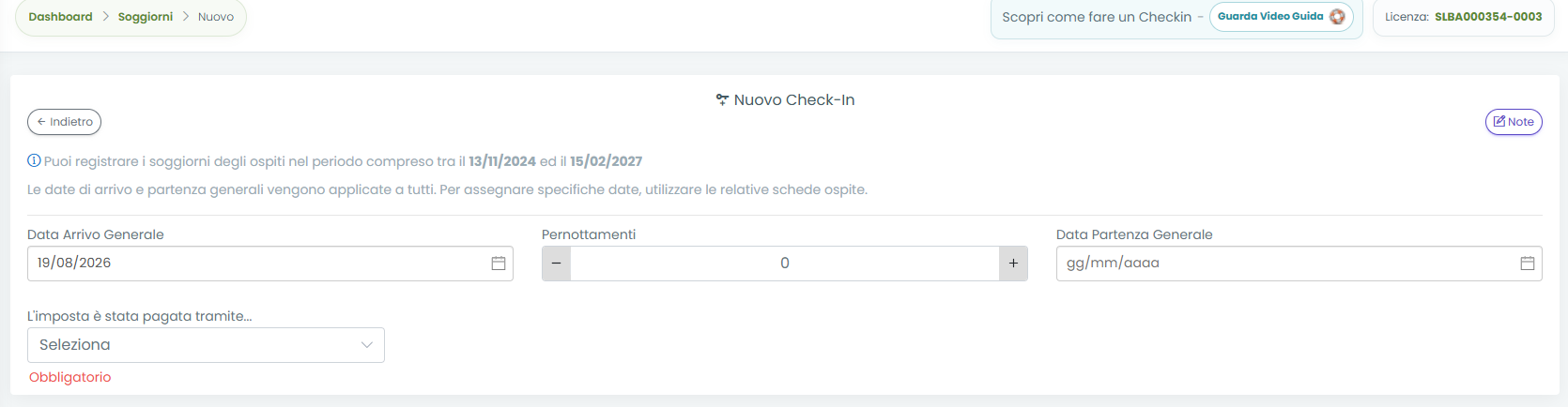Open calendar icon in Data Partenza Generale
The height and width of the screenshot is (407, 1568).
pos(1528,264)
